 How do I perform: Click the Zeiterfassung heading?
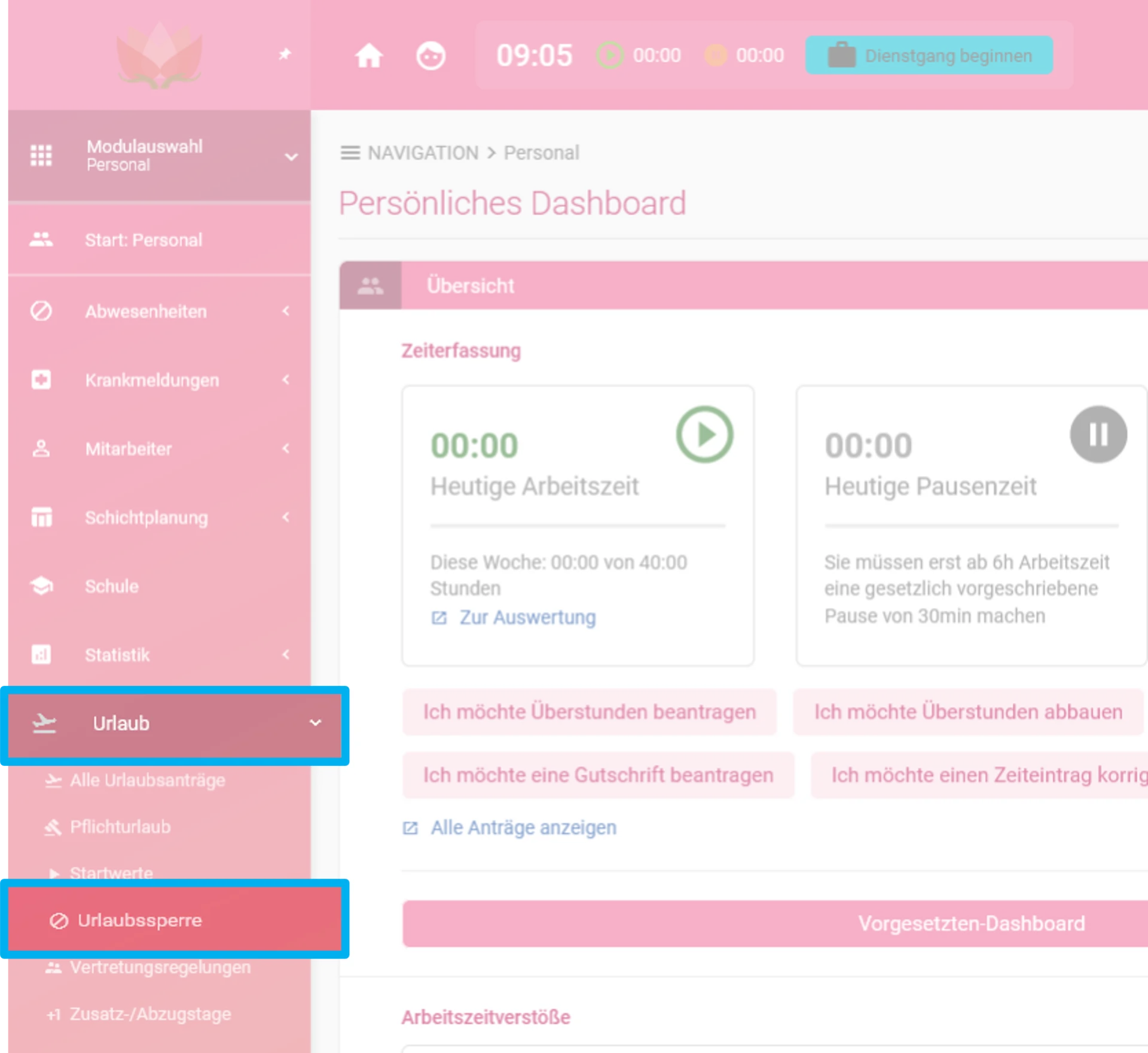(461, 350)
